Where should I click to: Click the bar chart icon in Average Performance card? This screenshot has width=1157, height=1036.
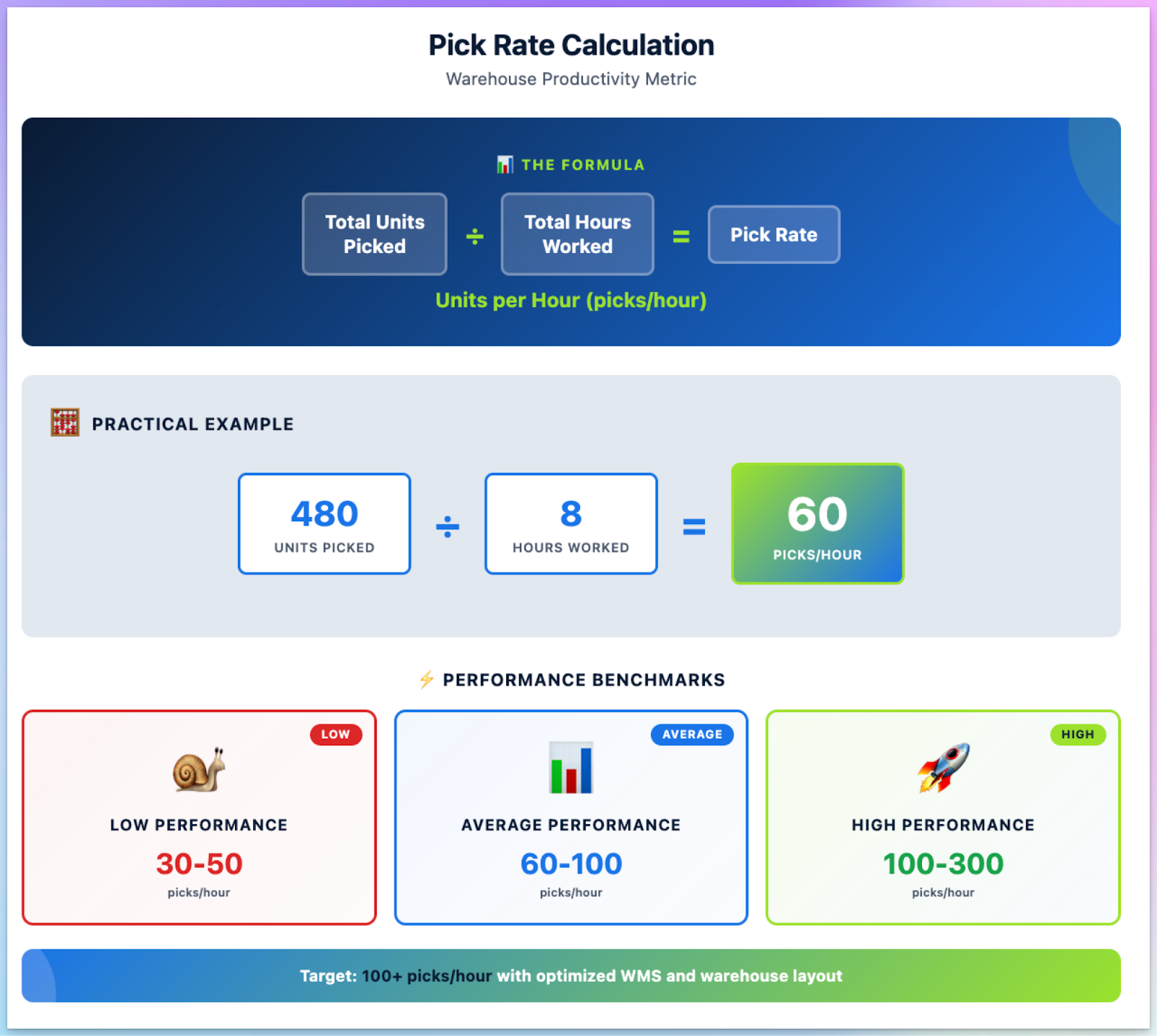click(x=571, y=768)
